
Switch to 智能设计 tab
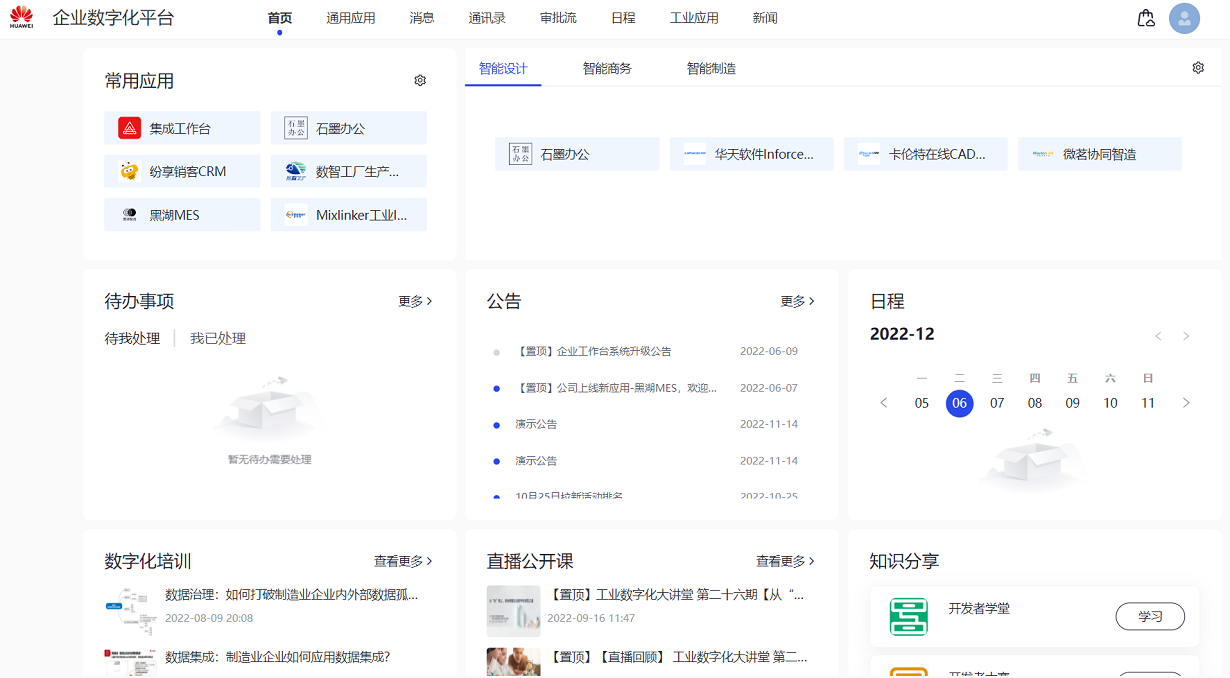(x=503, y=69)
